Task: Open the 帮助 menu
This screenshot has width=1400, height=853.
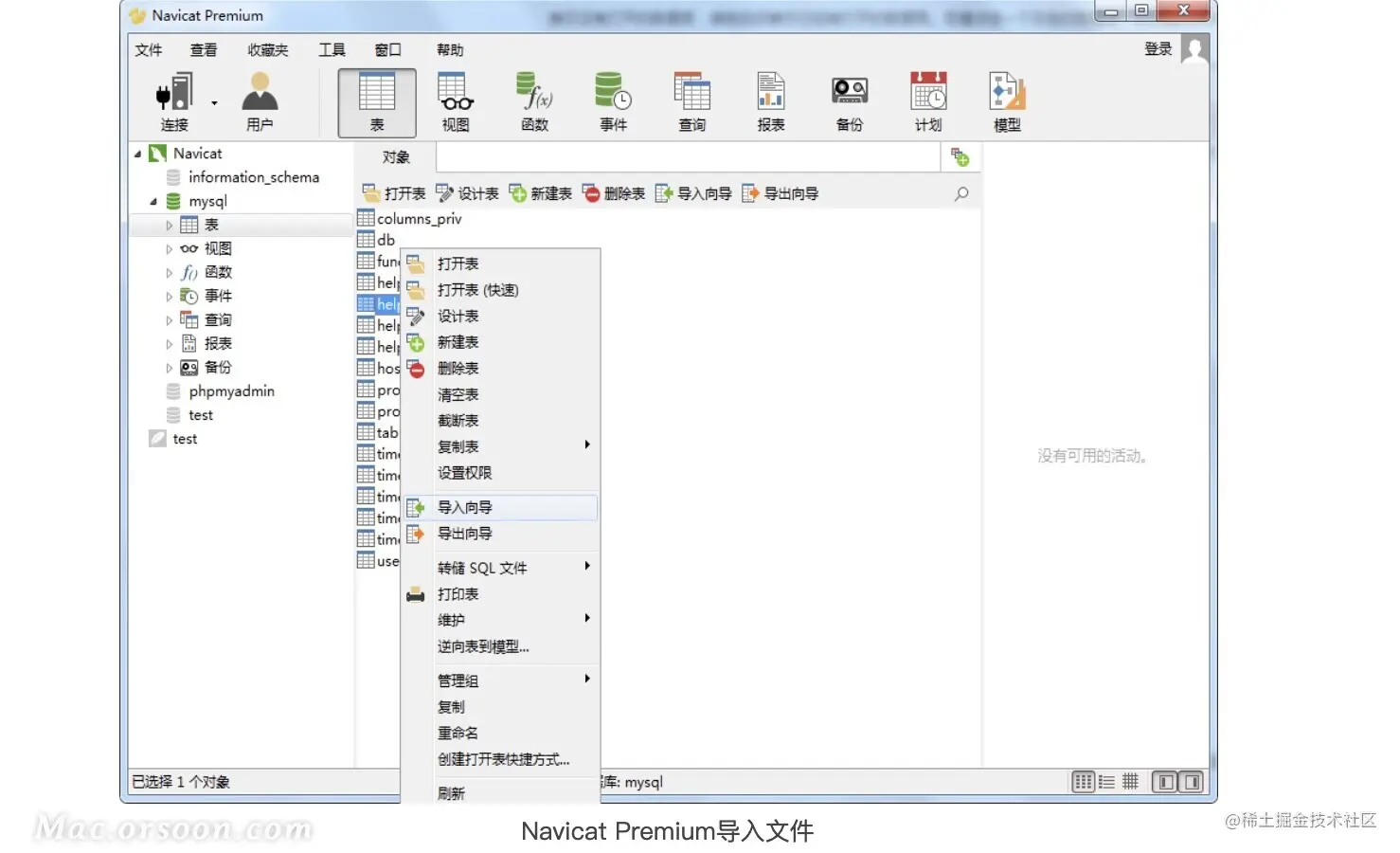Action: (450, 50)
